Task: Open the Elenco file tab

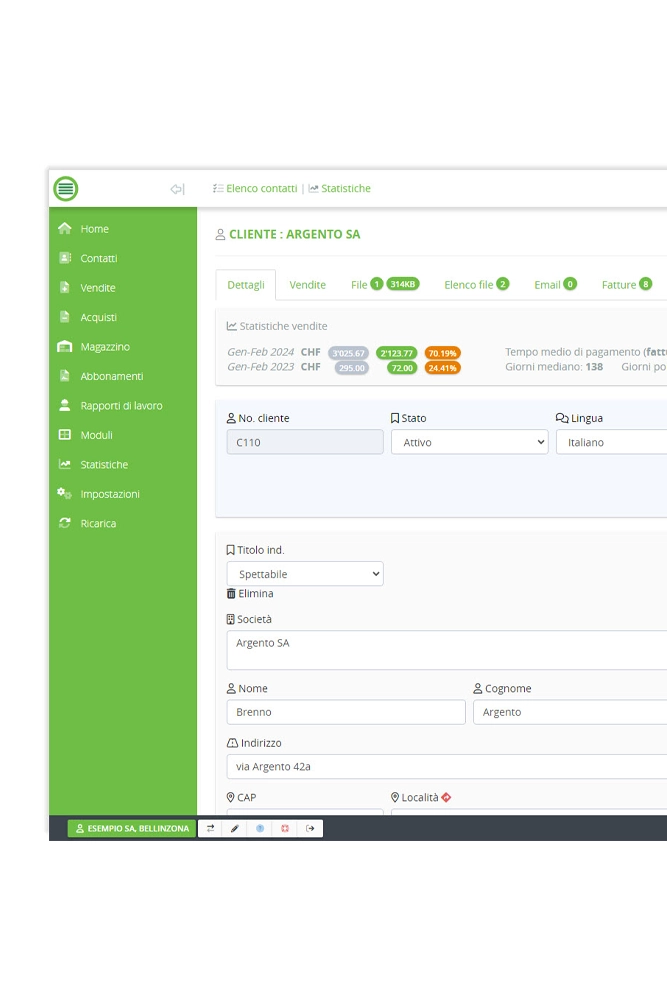Action: pyautogui.click(x=476, y=285)
